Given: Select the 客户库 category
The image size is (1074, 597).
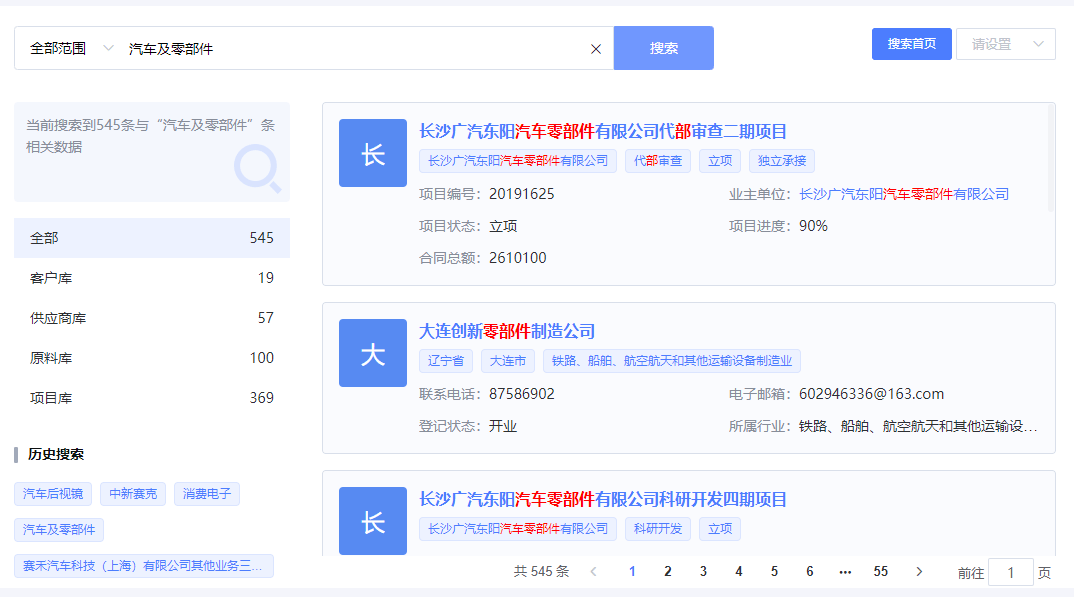Looking at the screenshot, I should tap(152, 278).
